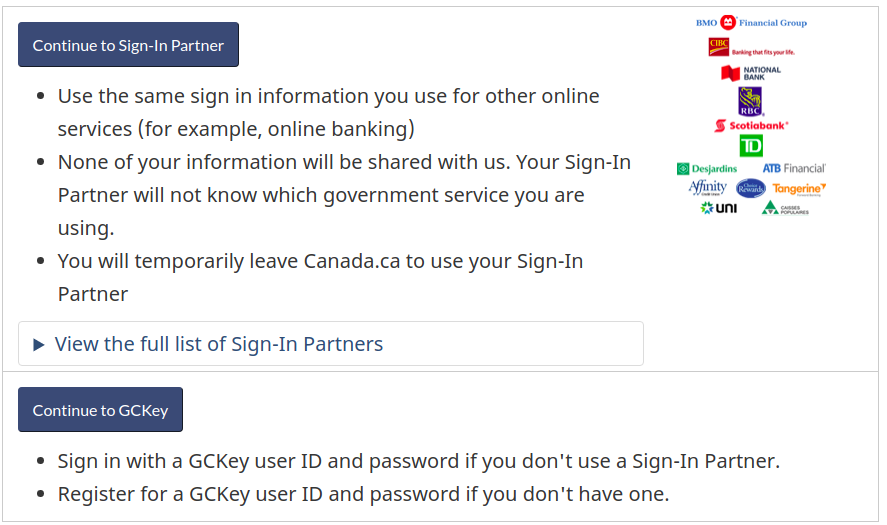Click the Register for a GCKey bullet text
This screenshot has width=887, height=525.
[363, 494]
